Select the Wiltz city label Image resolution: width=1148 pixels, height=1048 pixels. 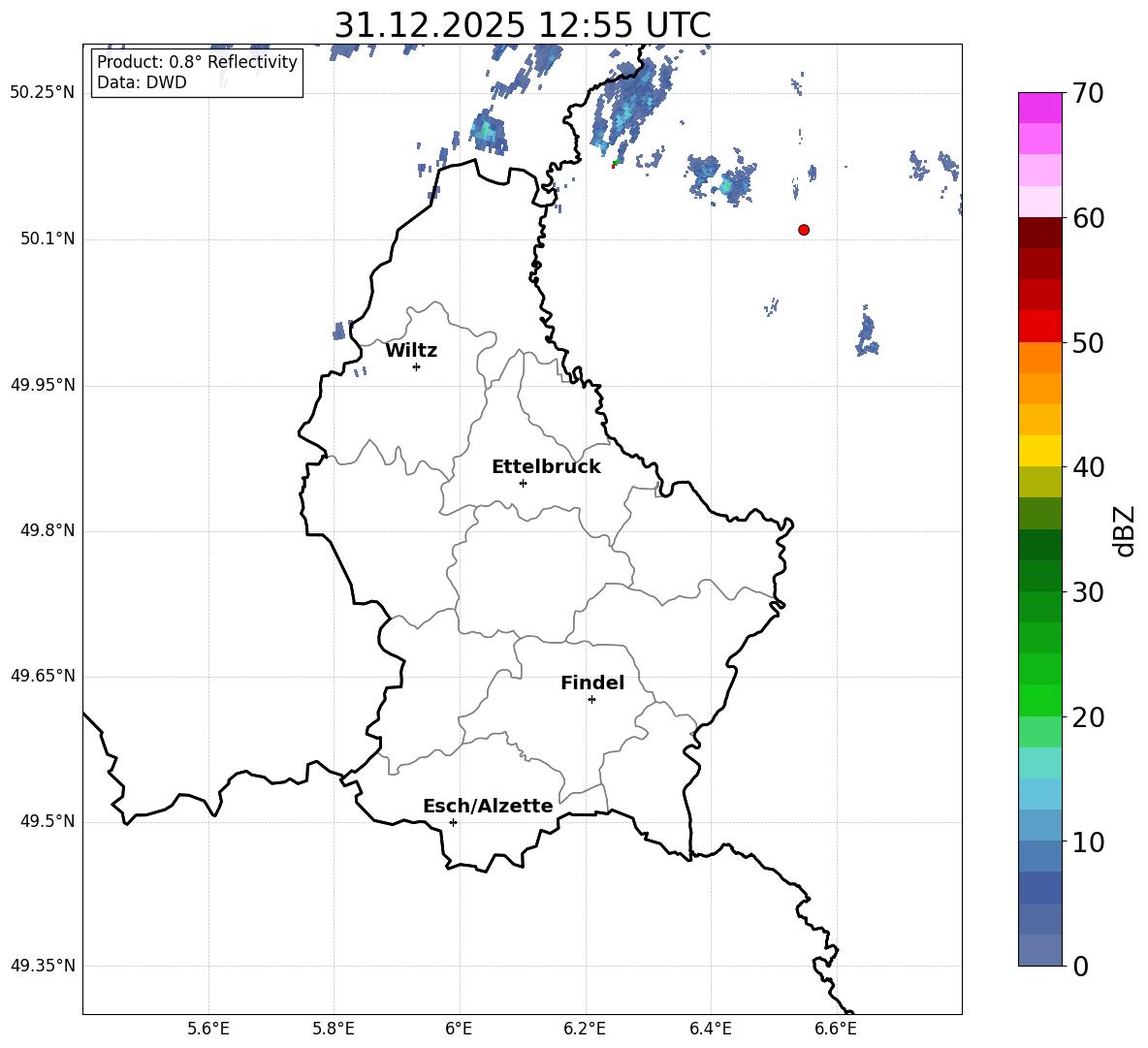click(411, 351)
